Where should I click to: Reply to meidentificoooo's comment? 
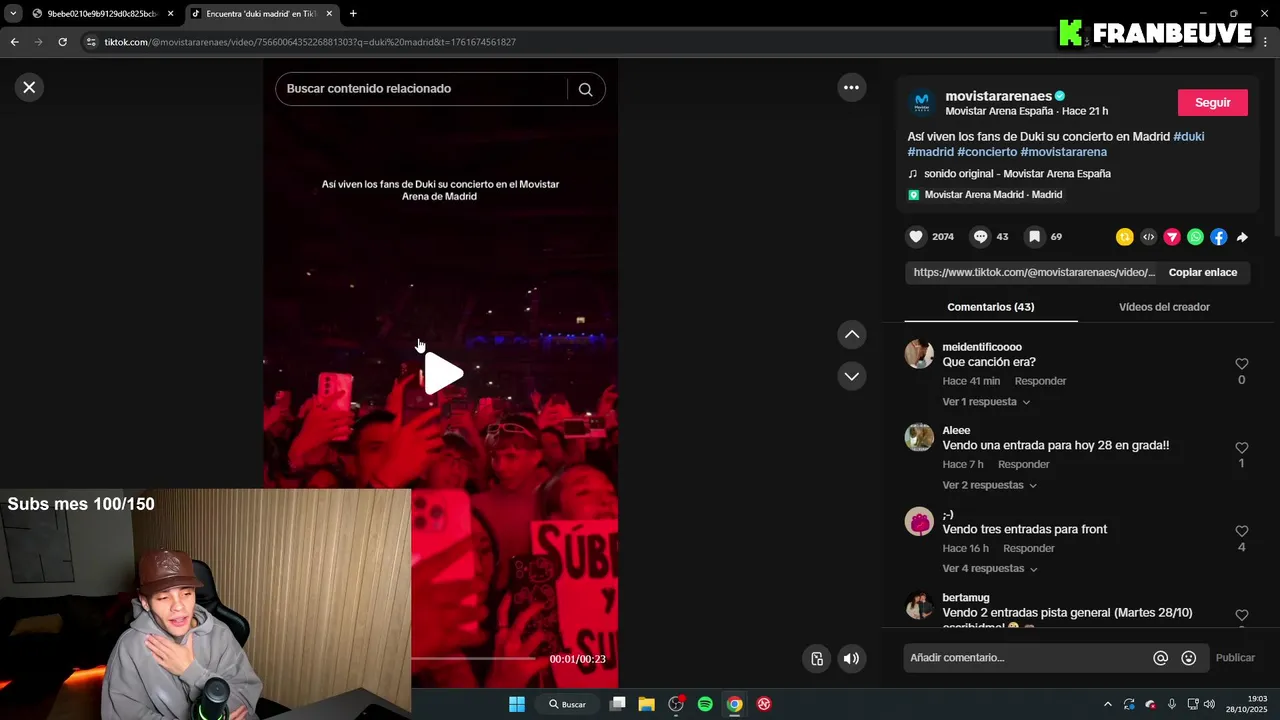(1040, 381)
